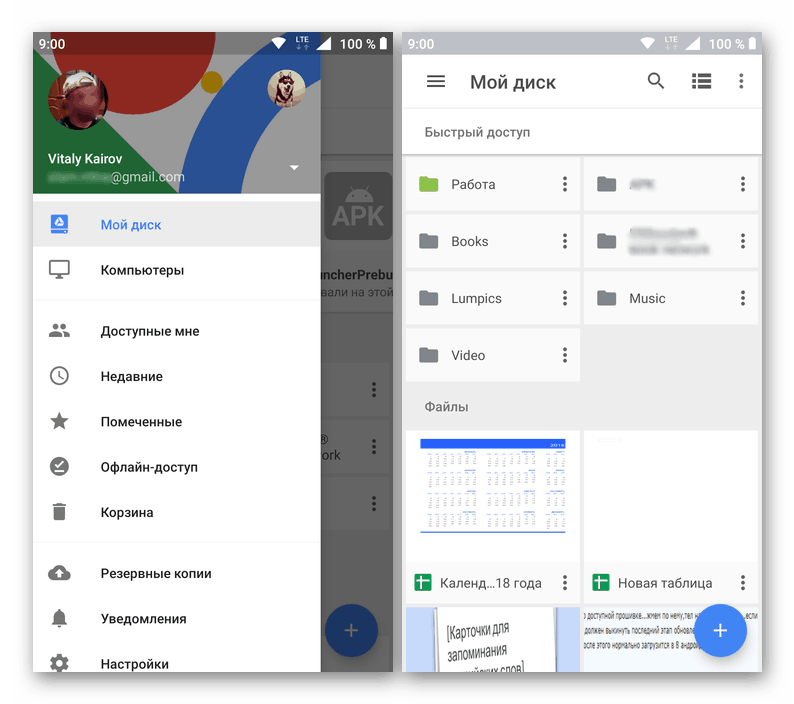Viewport: 794px width, 704px height.
Task: Select Компьютеры in the drawer
Action: (177, 270)
